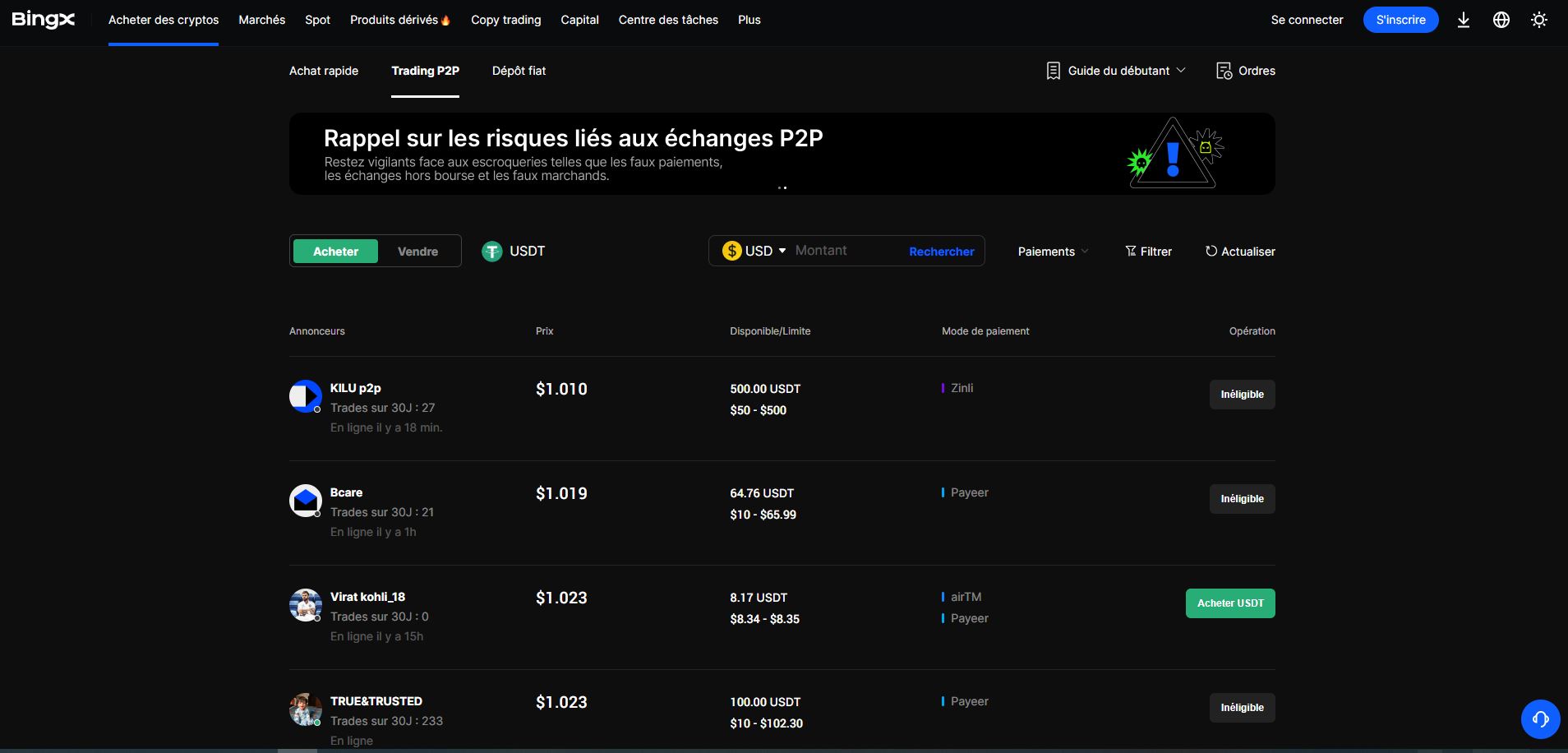Click the BingX logo
Screen dimensions: 1568x753
point(43,20)
